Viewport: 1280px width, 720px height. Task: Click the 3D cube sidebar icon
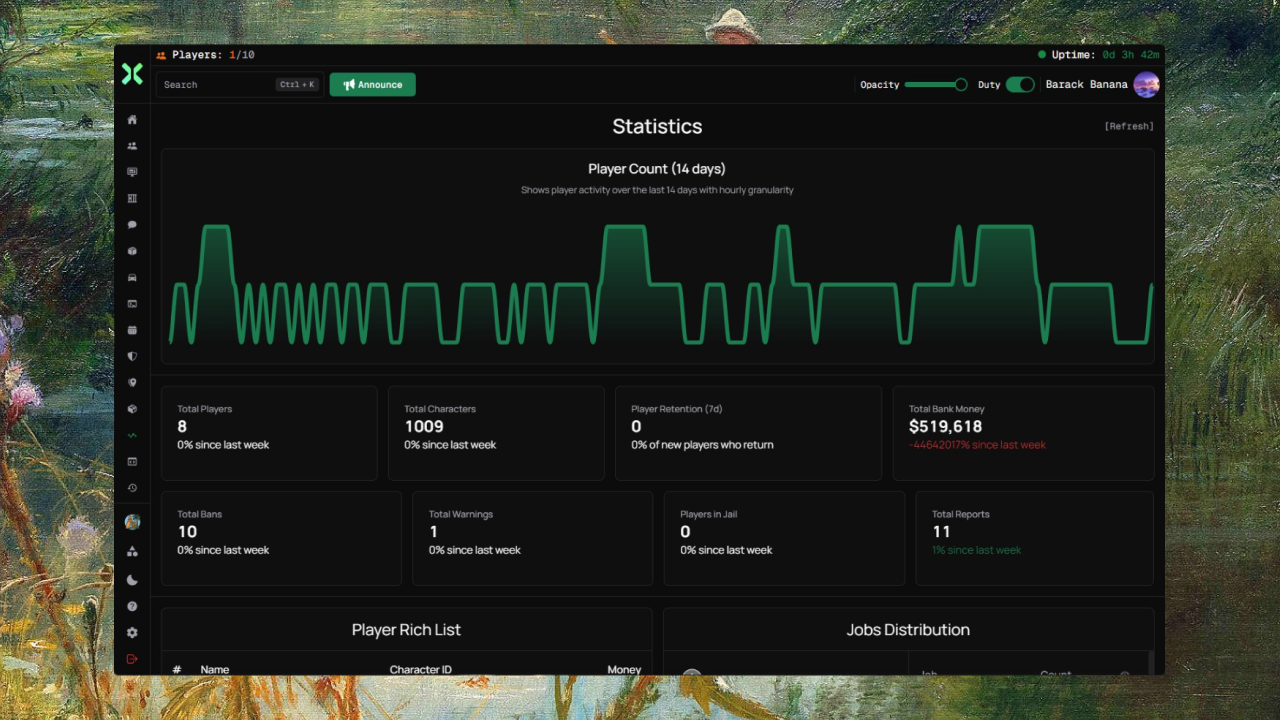click(132, 409)
